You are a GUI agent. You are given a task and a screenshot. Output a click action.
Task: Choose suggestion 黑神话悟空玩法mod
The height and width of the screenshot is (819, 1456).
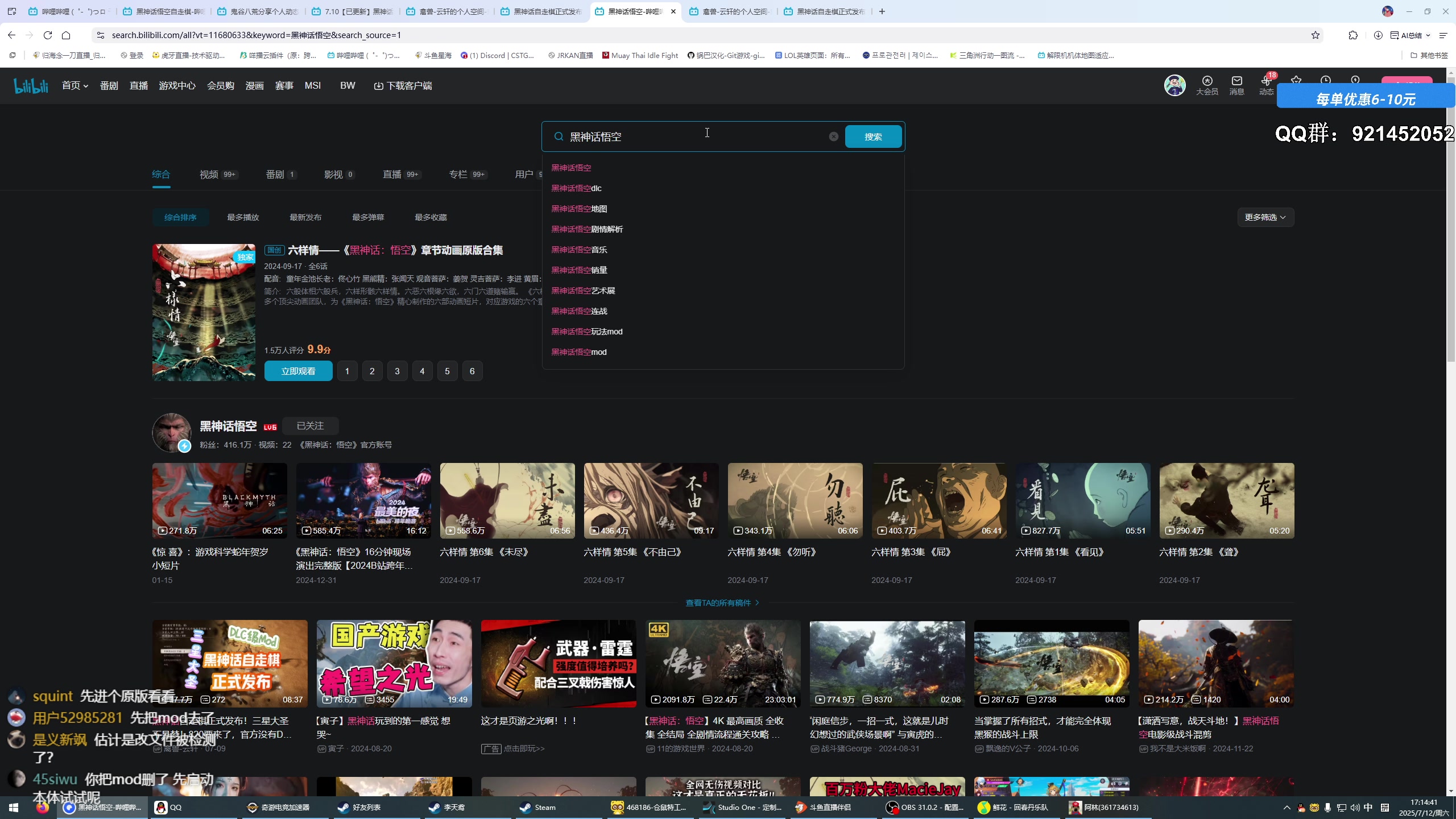click(723, 332)
